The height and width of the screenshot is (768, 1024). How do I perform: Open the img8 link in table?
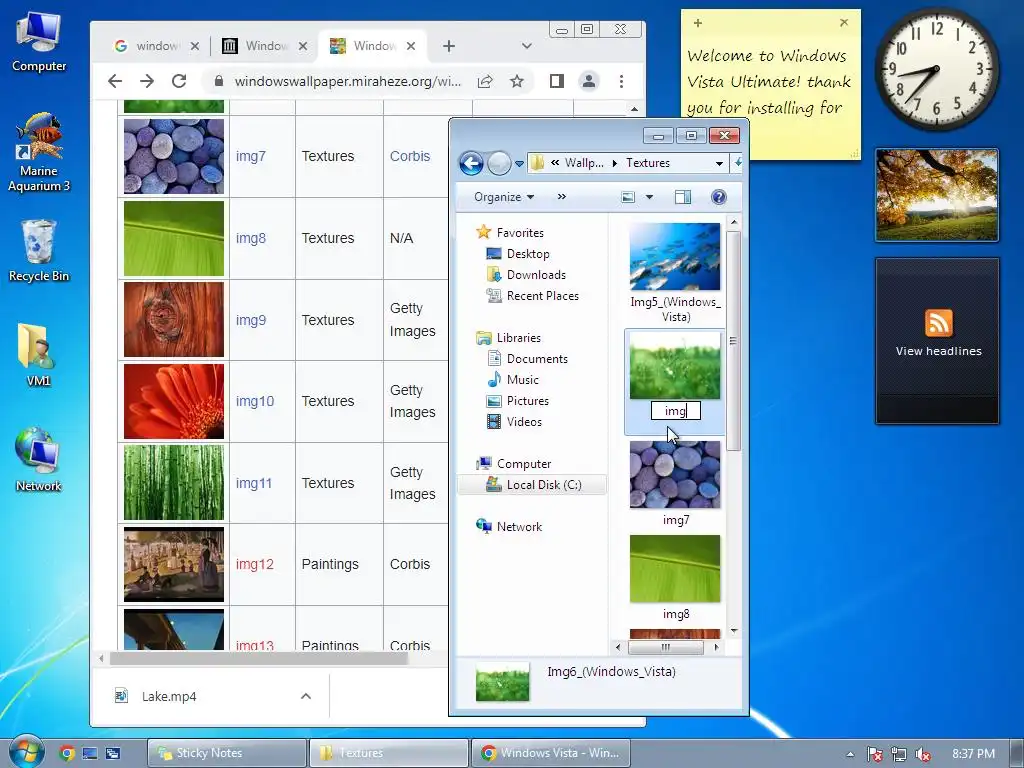[251, 238]
